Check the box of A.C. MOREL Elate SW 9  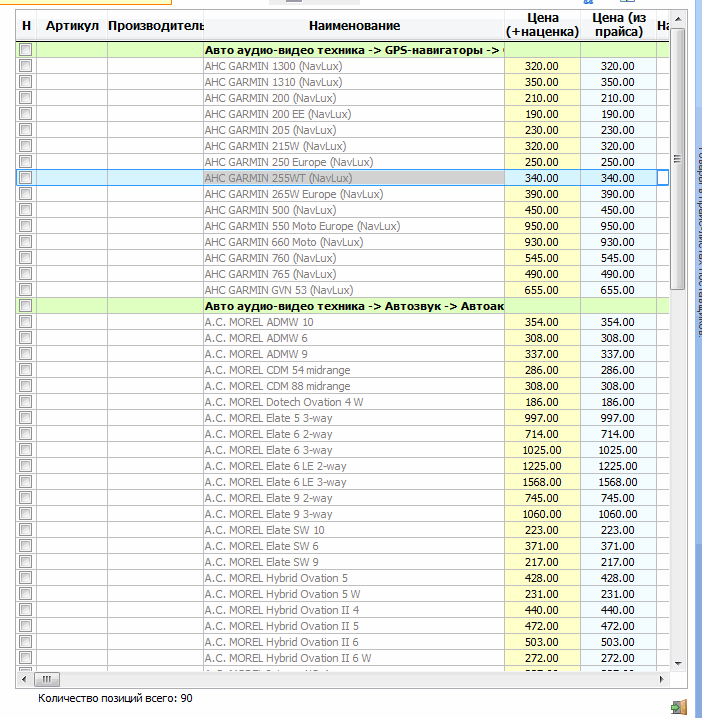point(26,561)
